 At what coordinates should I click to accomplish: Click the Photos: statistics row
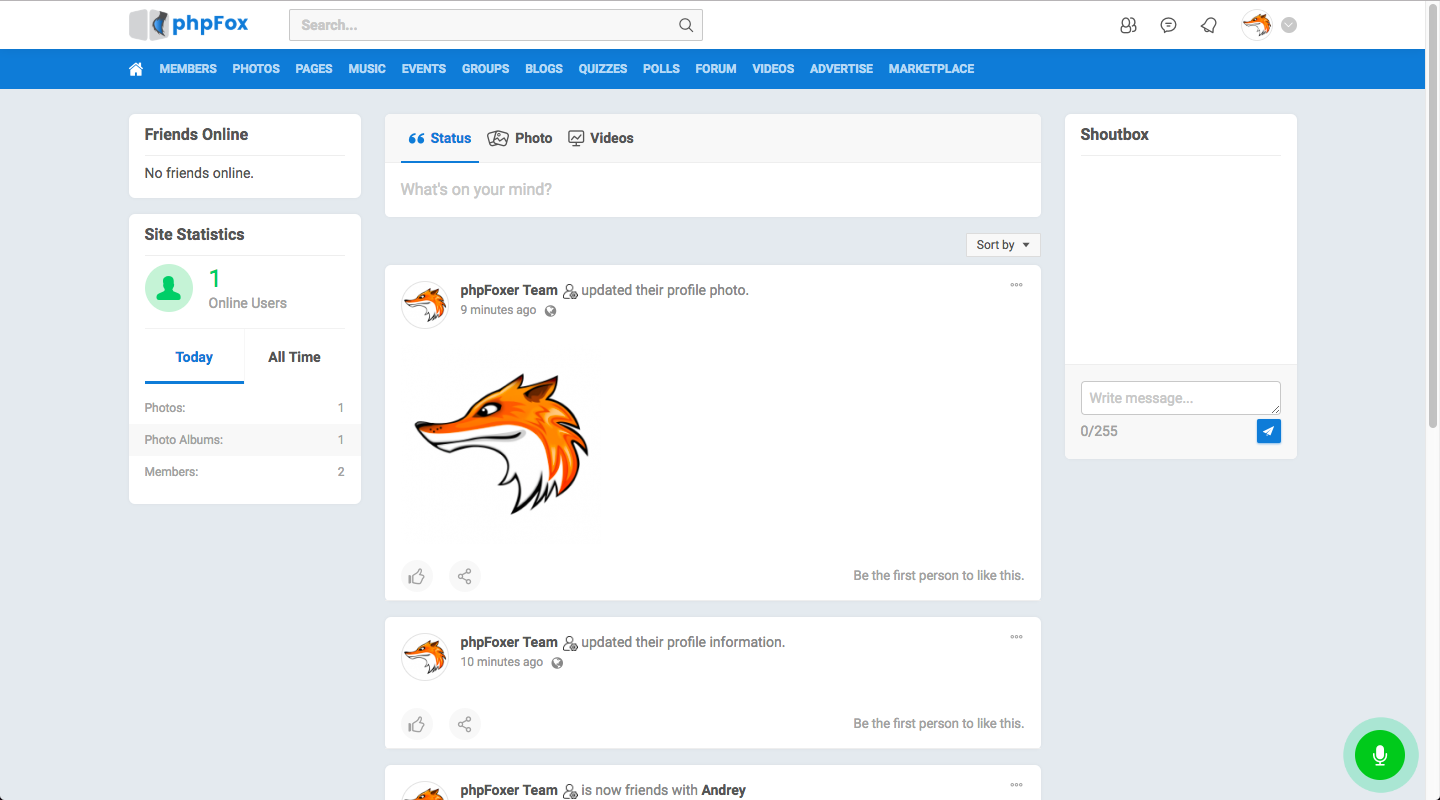pos(245,408)
